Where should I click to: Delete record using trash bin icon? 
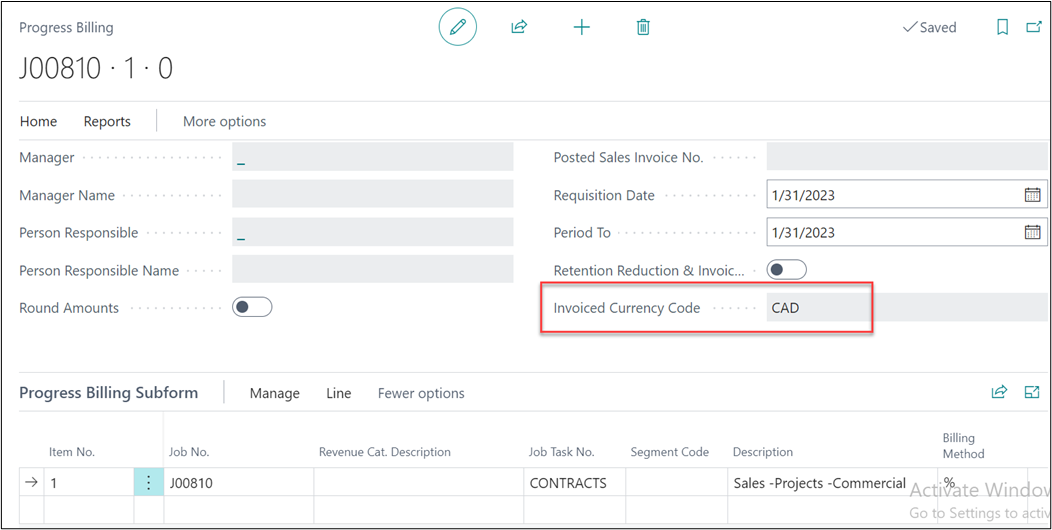(x=643, y=28)
